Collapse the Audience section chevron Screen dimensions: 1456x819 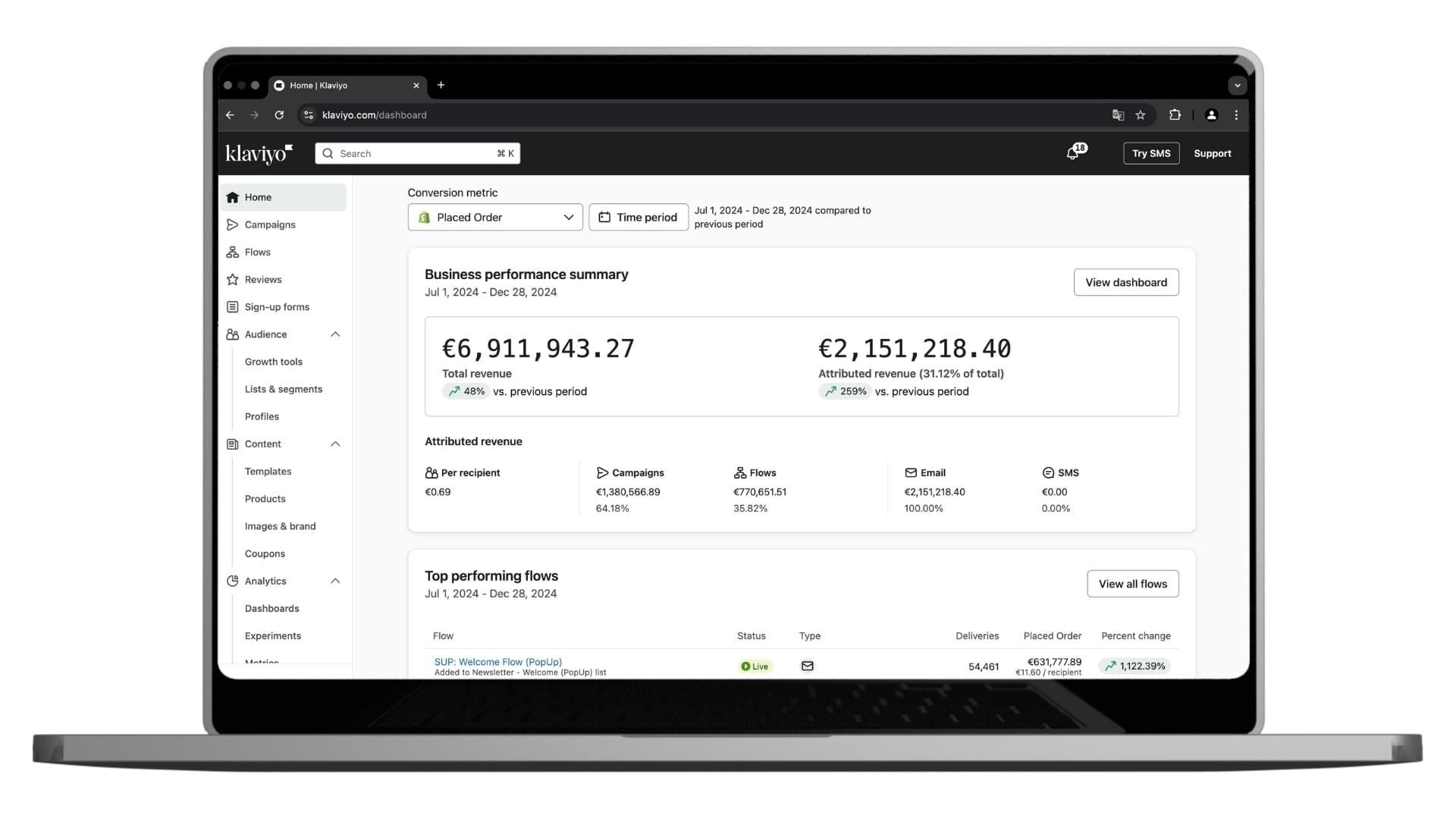click(x=335, y=334)
